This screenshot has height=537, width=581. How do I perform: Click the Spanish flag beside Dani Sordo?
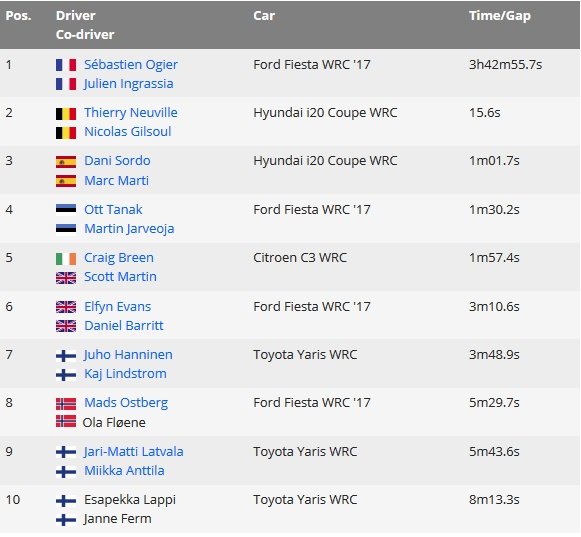point(66,162)
